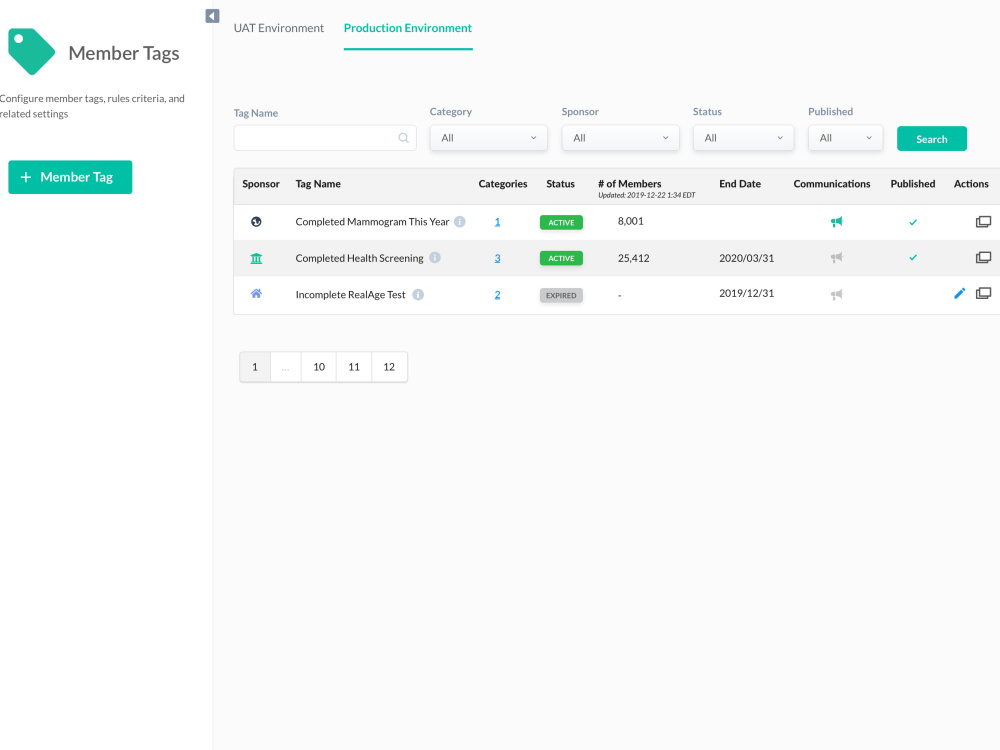Edit Incomplete RealAge Test with pencil icon

(x=960, y=293)
